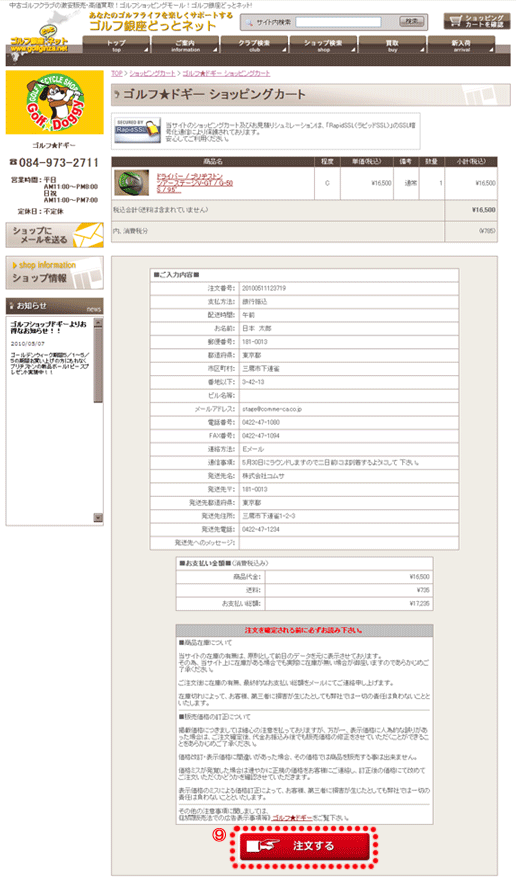The width and height of the screenshot is (516, 887).
Task: Click the site search input field
Action: pos(338,22)
